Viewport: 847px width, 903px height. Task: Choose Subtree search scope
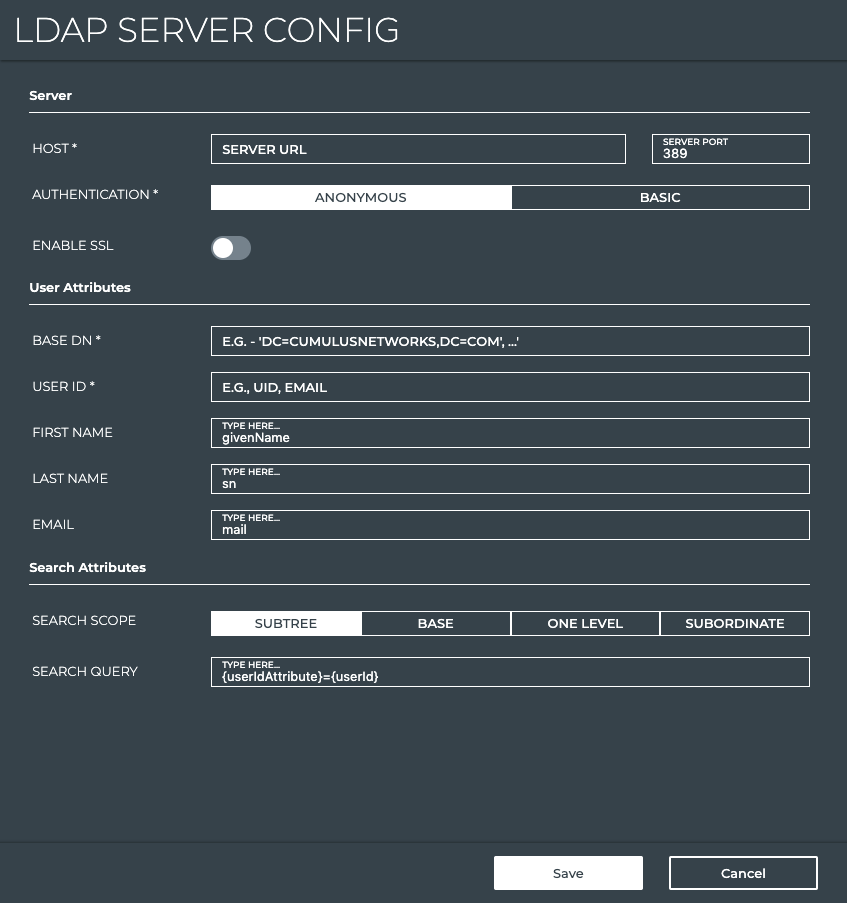(286, 624)
